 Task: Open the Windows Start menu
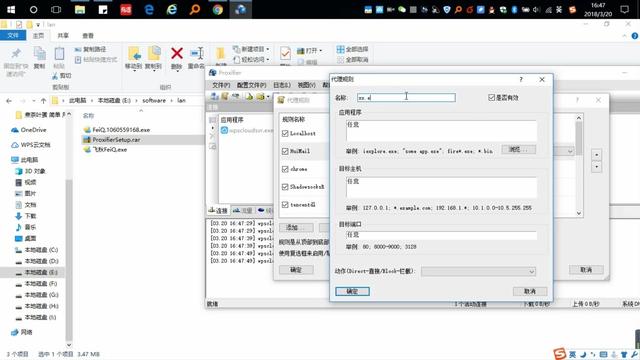point(11,9)
